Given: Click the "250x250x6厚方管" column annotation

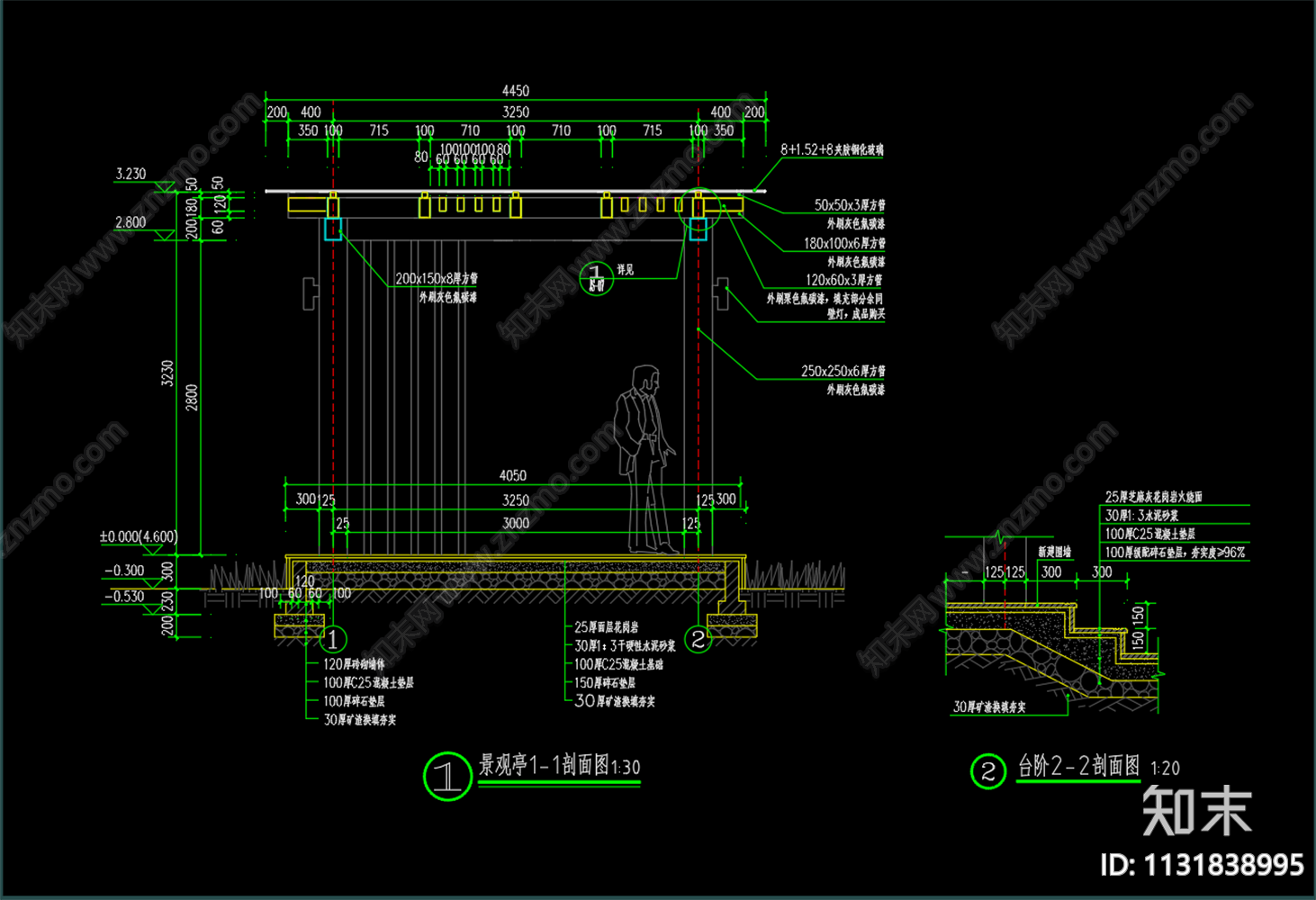Looking at the screenshot, I should point(843,371).
